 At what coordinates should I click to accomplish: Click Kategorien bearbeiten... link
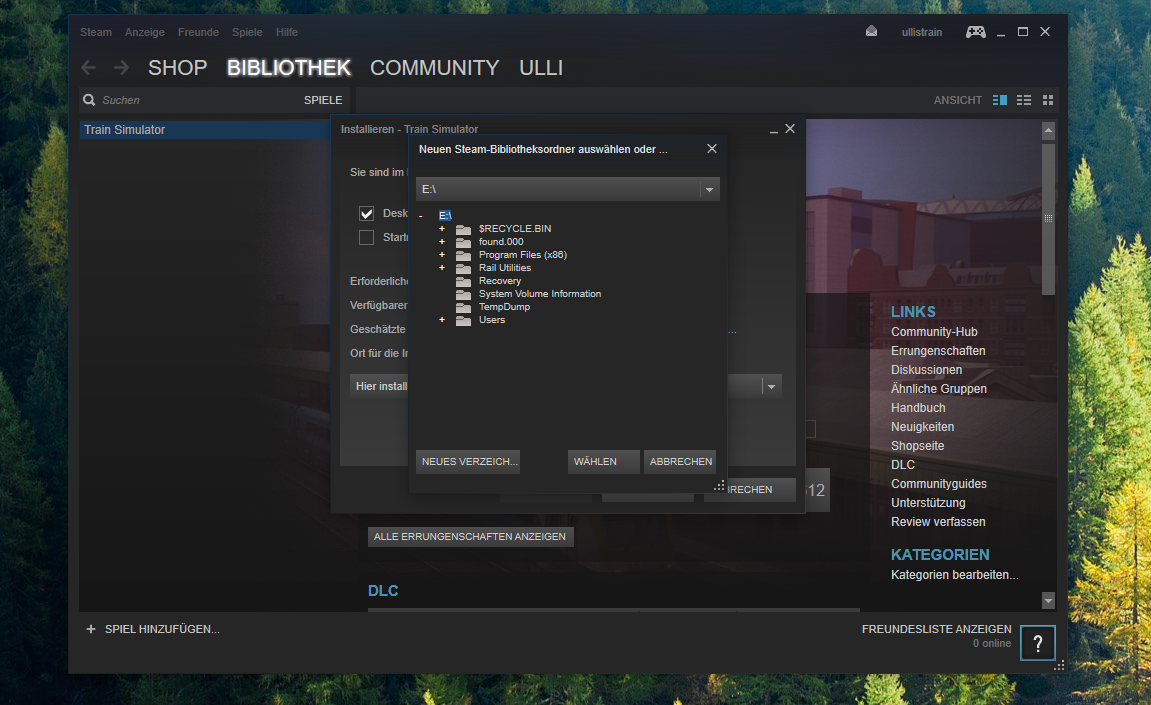click(x=955, y=575)
